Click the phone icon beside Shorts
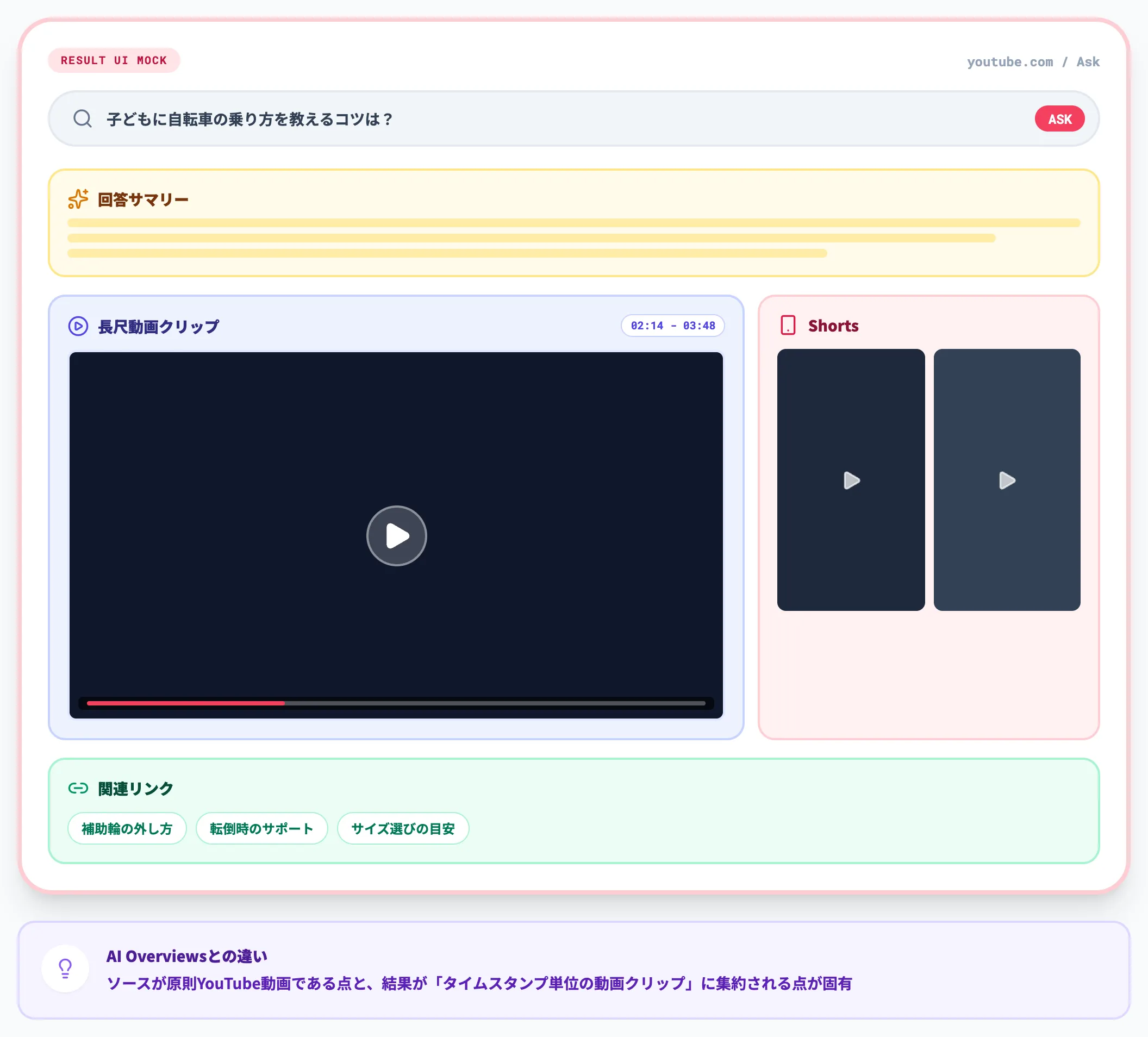This screenshot has width=1148, height=1037. (788, 325)
